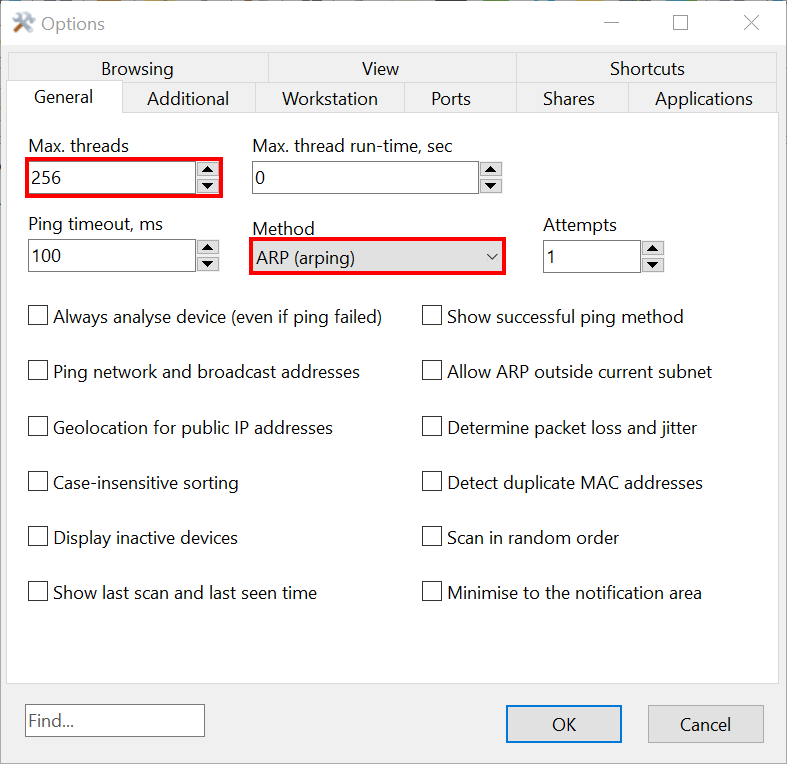787x764 pixels.
Task: Increase Max. threads with up arrow
Action: (x=207, y=170)
